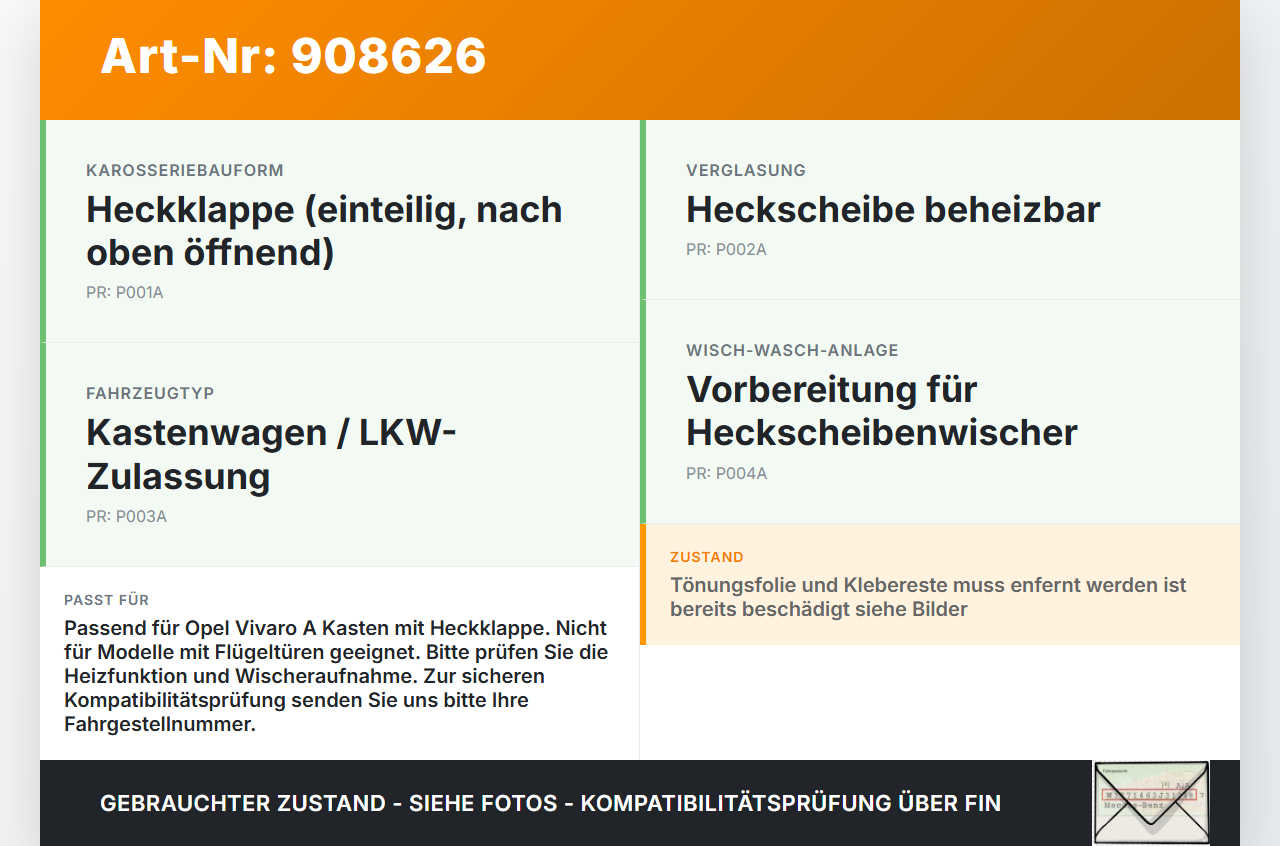Click the orange Zustand notice box
This screenshot has width=1280, height=846.
pyautogui.click(x=940, y=584)
